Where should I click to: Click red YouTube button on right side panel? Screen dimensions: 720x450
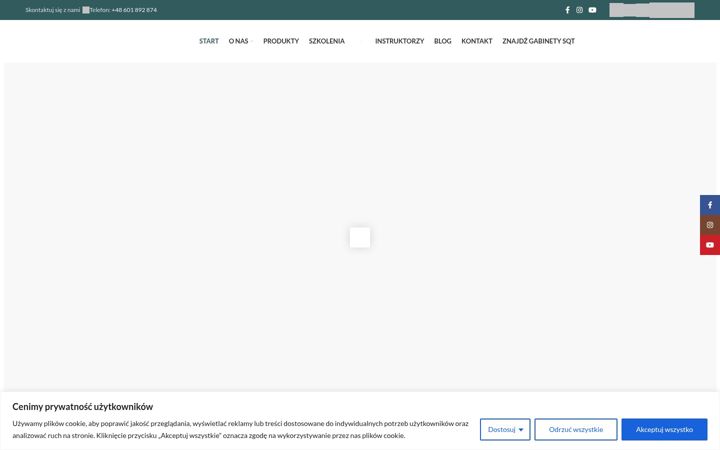pyautogui.click(x=710, y=245)
